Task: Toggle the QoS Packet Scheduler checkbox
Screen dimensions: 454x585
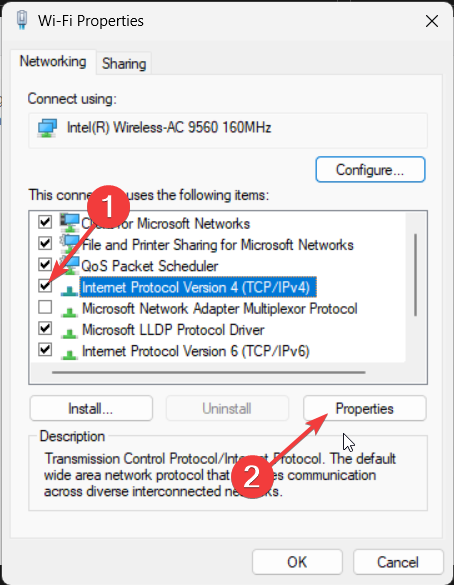Action: click(x=45, y=265)
